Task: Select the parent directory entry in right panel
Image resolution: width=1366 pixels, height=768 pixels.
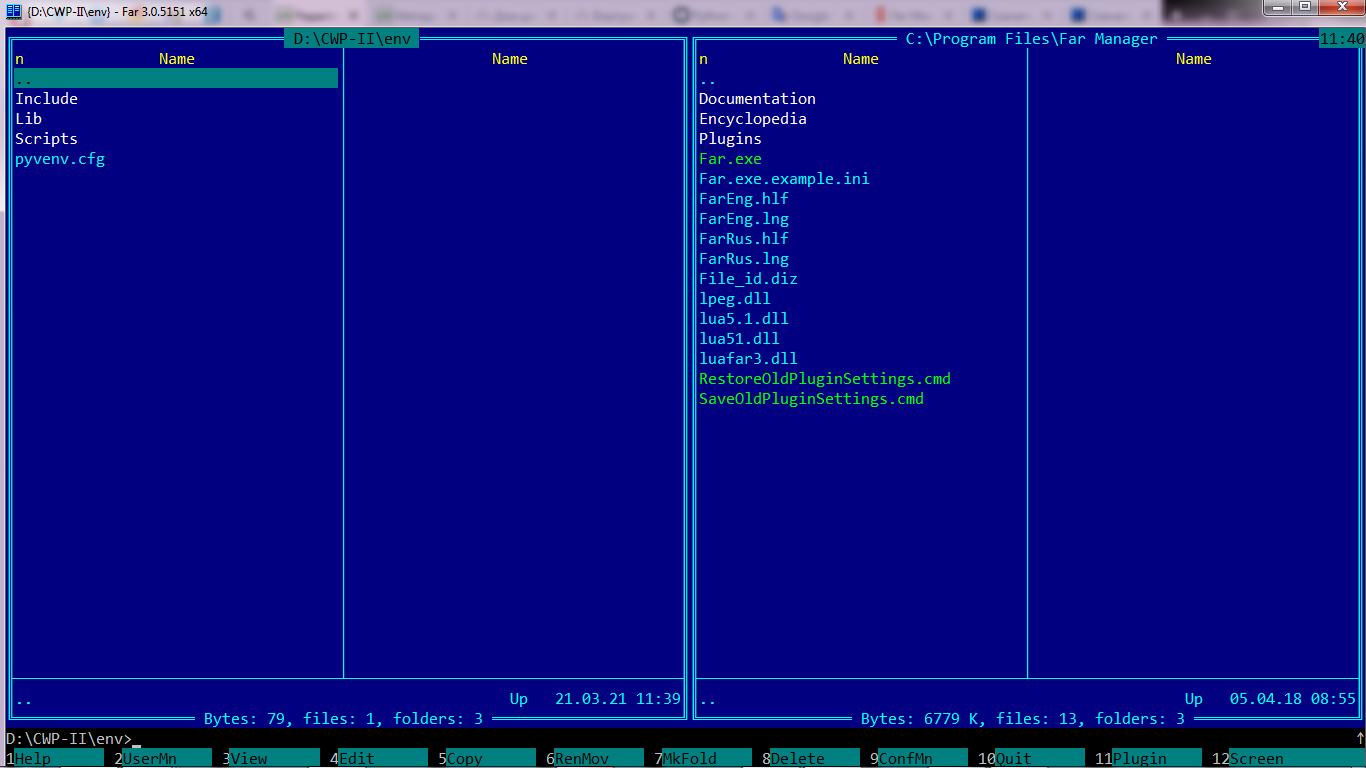Action: 708,79
